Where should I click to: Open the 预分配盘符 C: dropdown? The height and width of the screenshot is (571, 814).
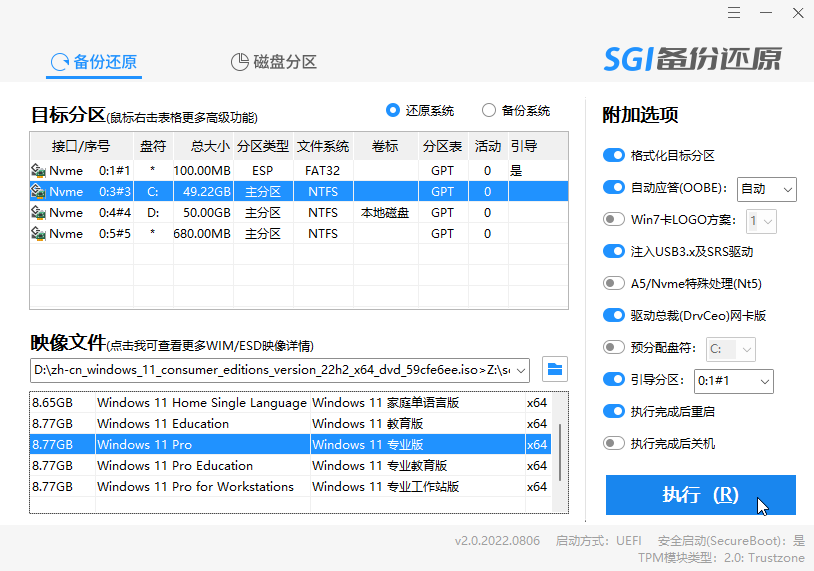(x=730, y=349)
